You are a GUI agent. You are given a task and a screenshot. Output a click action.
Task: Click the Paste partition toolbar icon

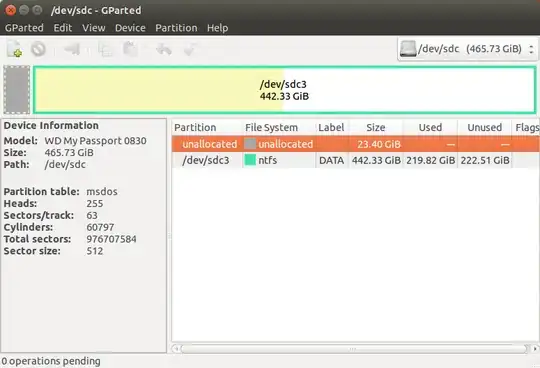(x=131, y=49)
